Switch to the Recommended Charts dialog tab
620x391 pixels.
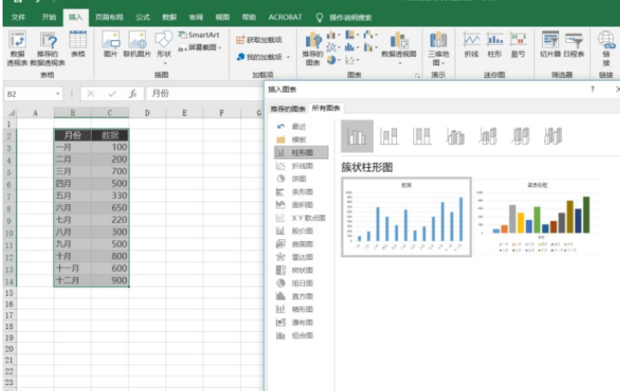pyautogui.click(x=288, y=109)
